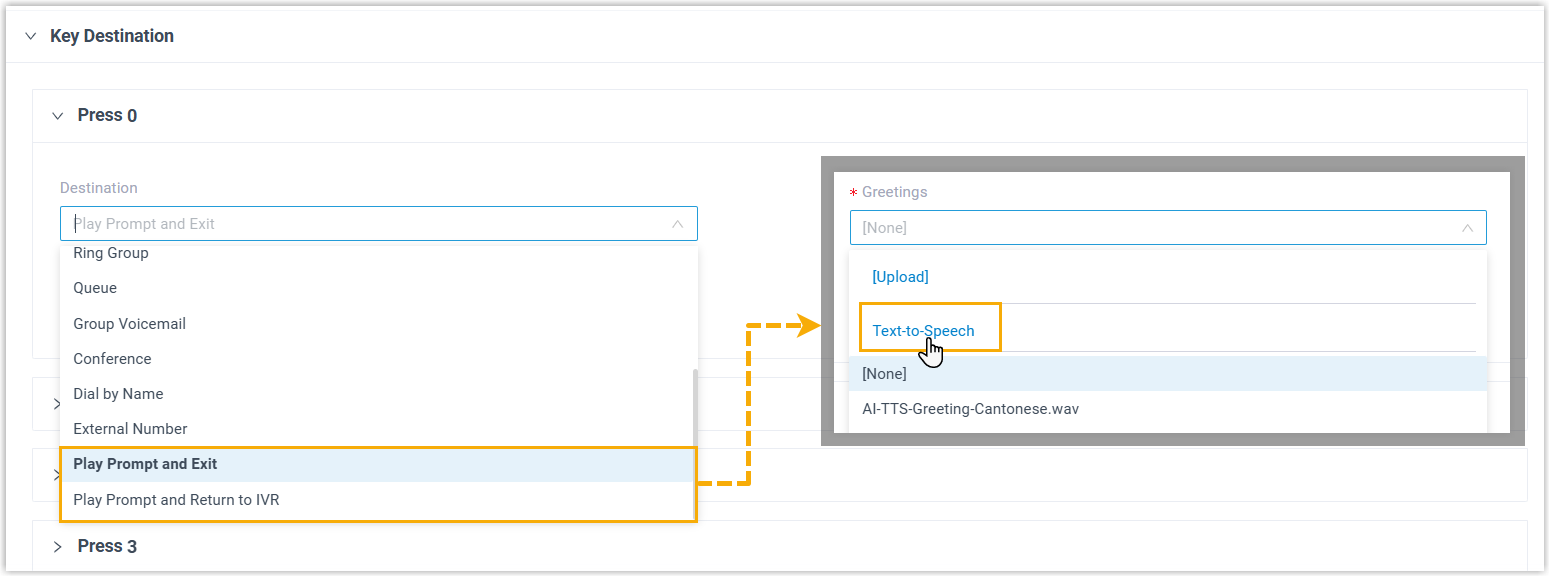Expand the Press 3 section chevron

pos(58,547)
